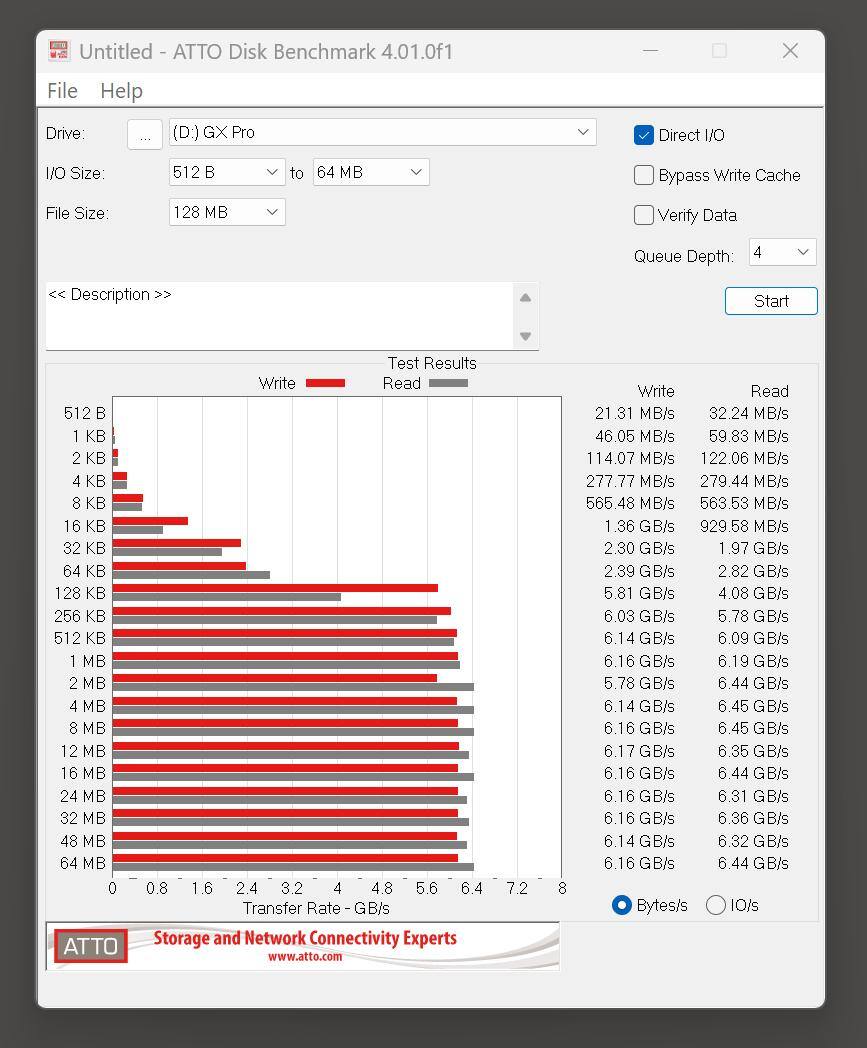This screenshot has height=1048, width=867.
Task: Click the Start benchmark button
Action: [771, 301]
